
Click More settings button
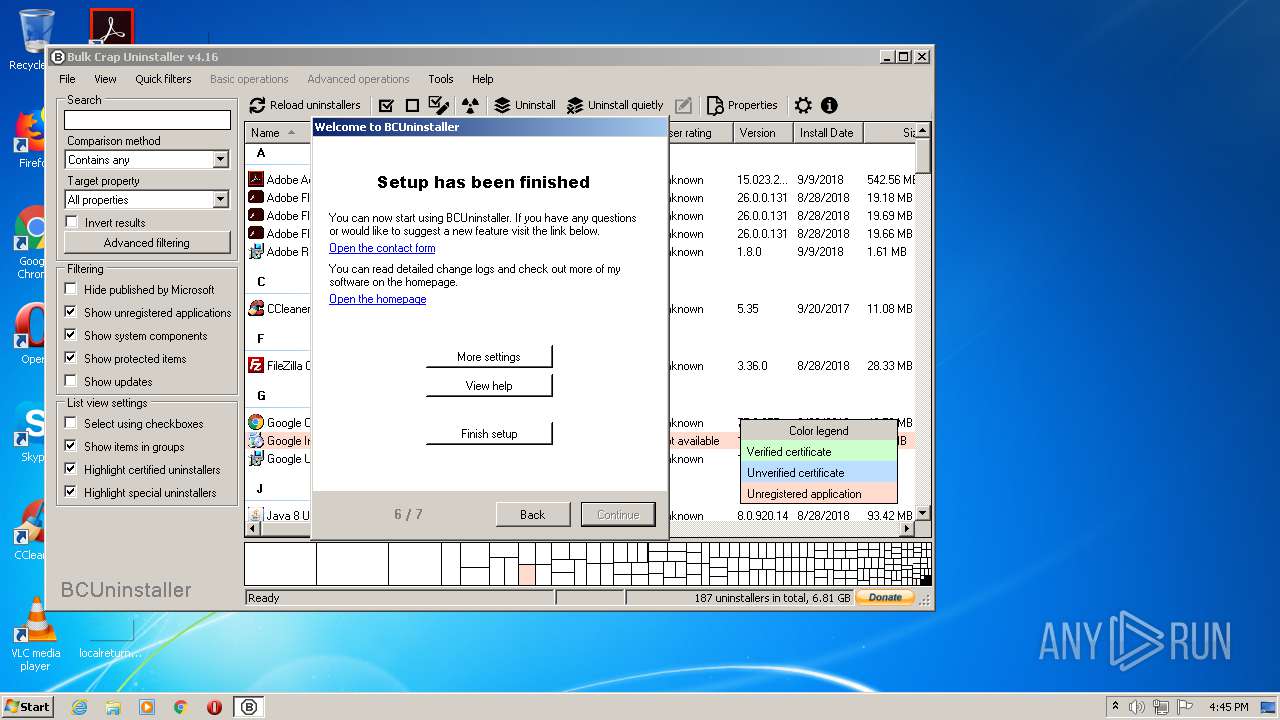pos(489,357)
